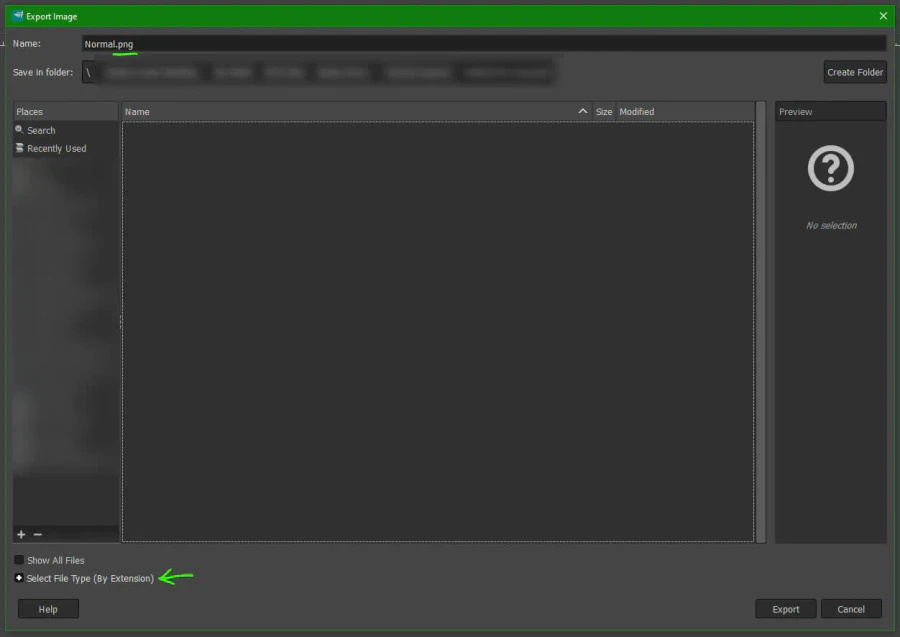Enable the Show All Files checkbox
The width and height of the screenshot is (900, 637).
[19, 560]
